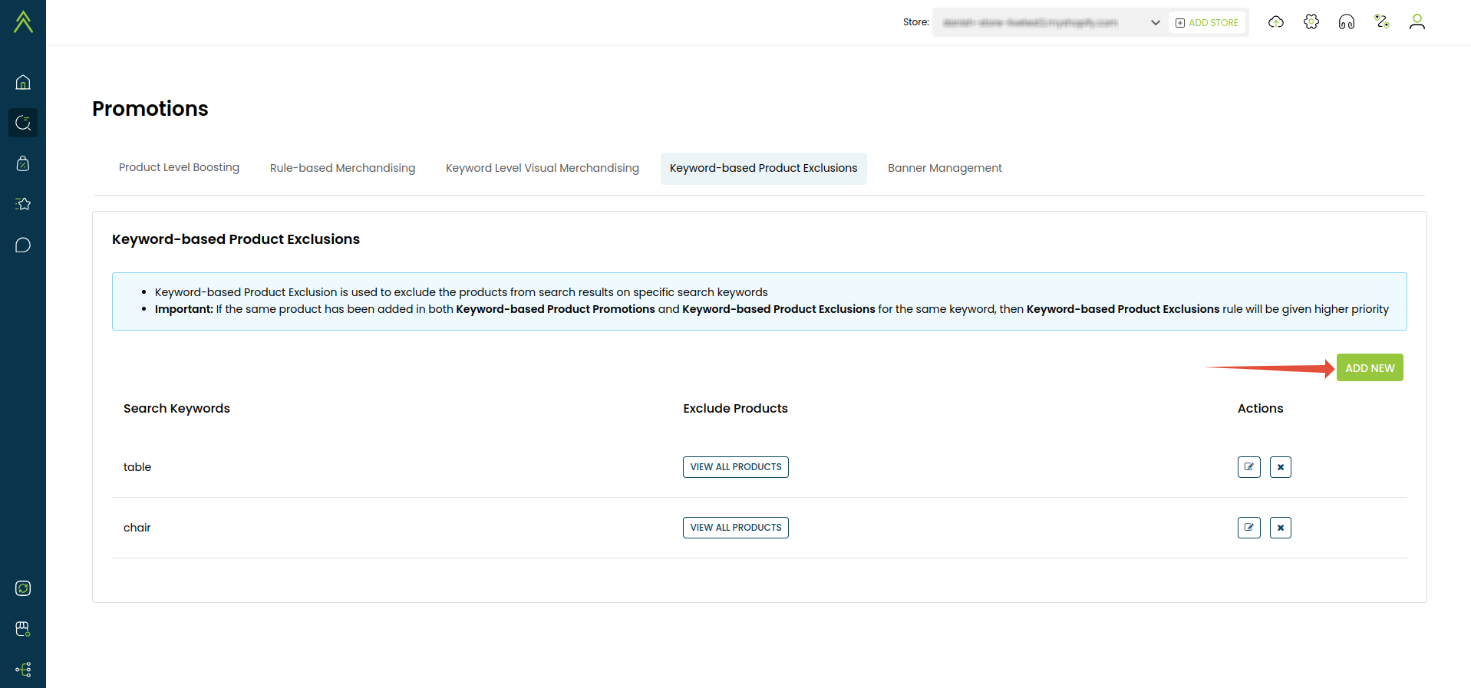The height and width of the screenshot is (688, 1471).
Task: Click the headphones support icon
Action: [x=1347, y=22]
